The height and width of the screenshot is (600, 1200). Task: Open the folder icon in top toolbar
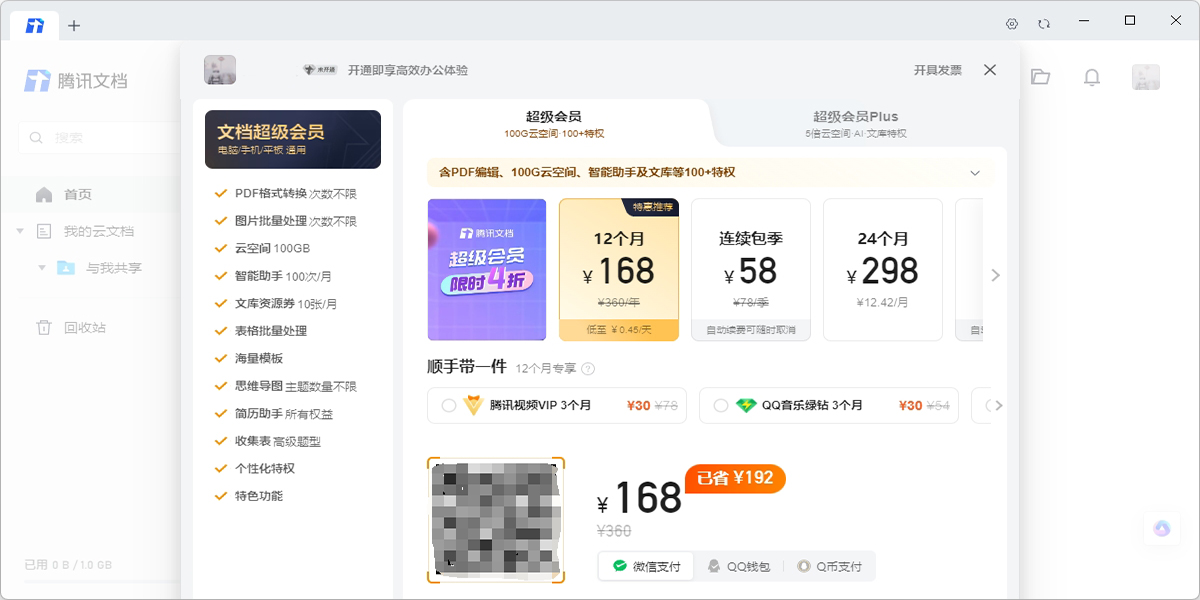(x=1041, y=77)
